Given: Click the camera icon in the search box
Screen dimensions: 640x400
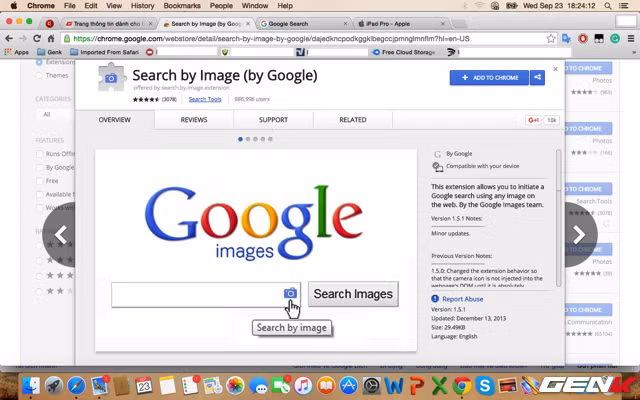Looking at the screenshot, I should (290, 293).
